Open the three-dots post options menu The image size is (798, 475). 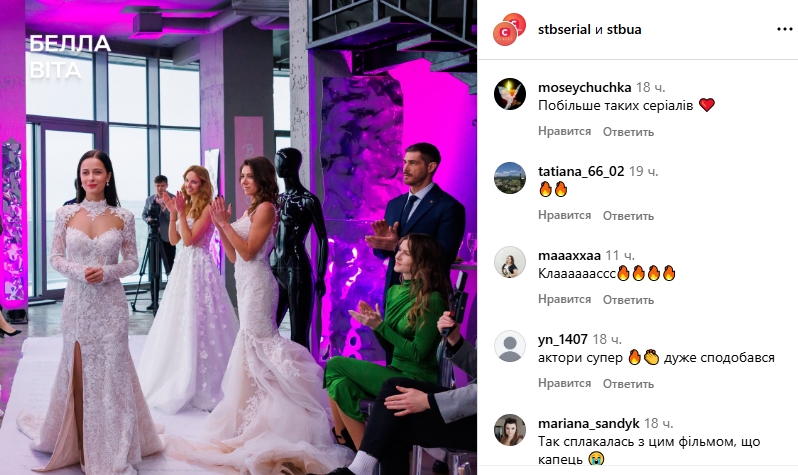tap(784, 30)
